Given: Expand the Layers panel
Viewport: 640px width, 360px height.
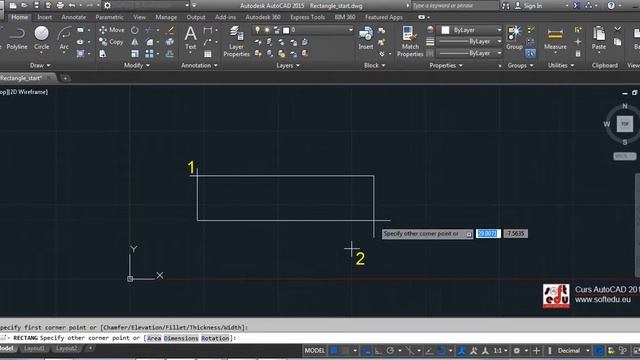Looking at the screenshot, I should click(x=288, y=65).
